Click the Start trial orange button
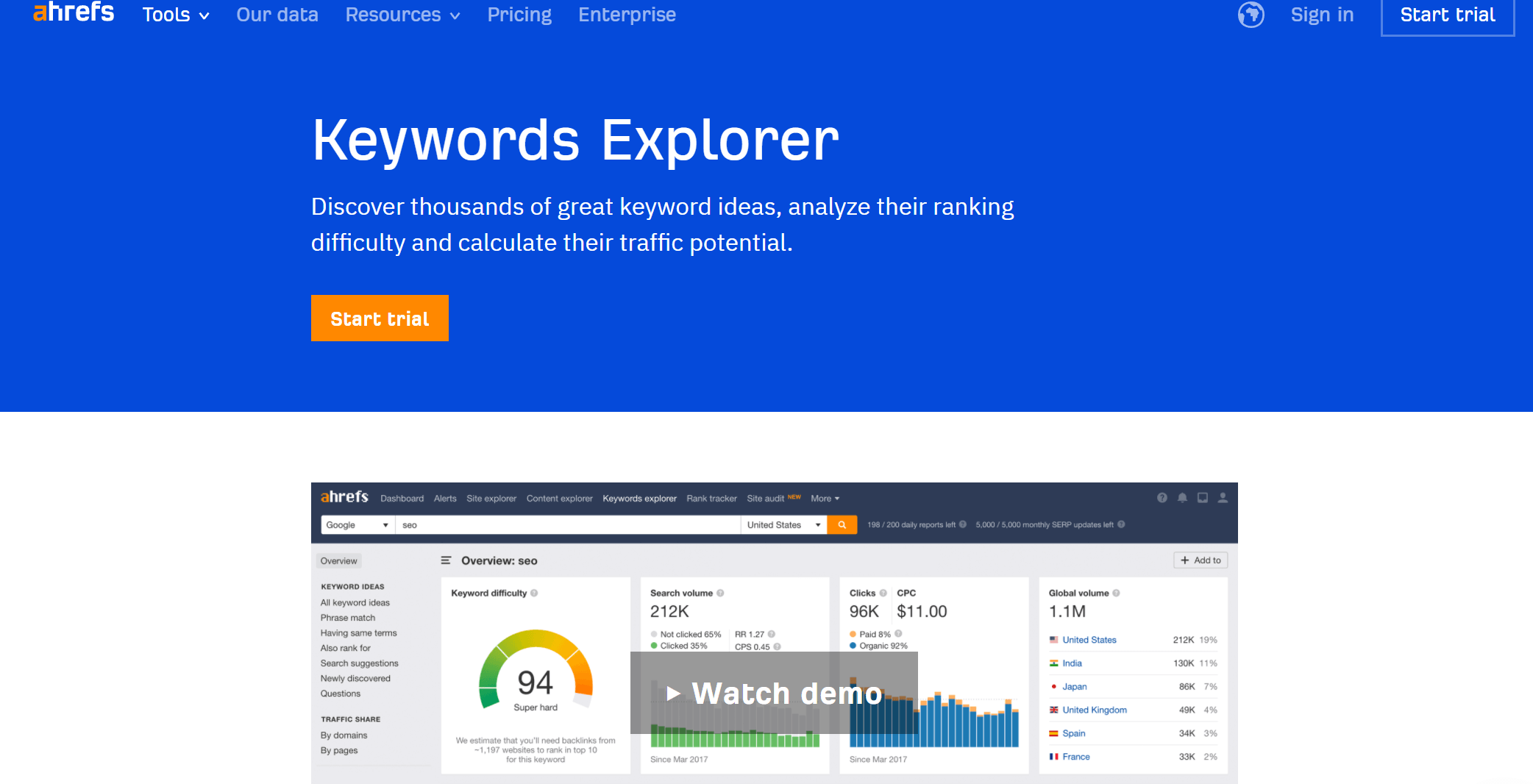 pos(380,318)
